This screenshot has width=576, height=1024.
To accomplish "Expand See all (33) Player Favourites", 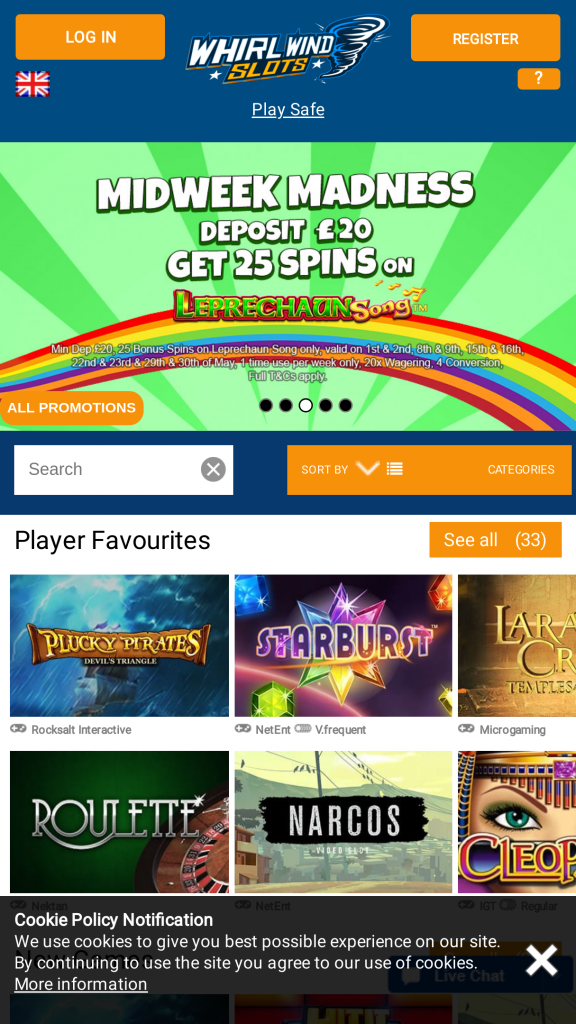I will coord(496,540).
